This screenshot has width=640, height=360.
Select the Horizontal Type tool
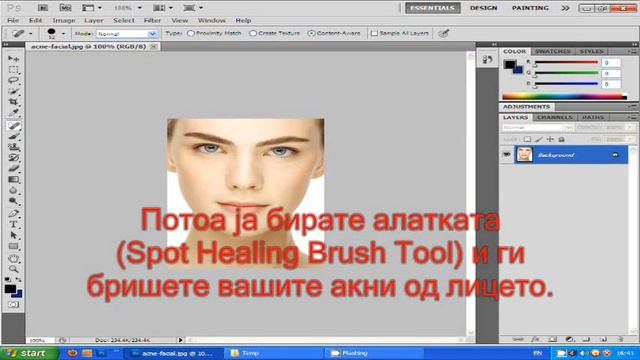coord(13,224)
